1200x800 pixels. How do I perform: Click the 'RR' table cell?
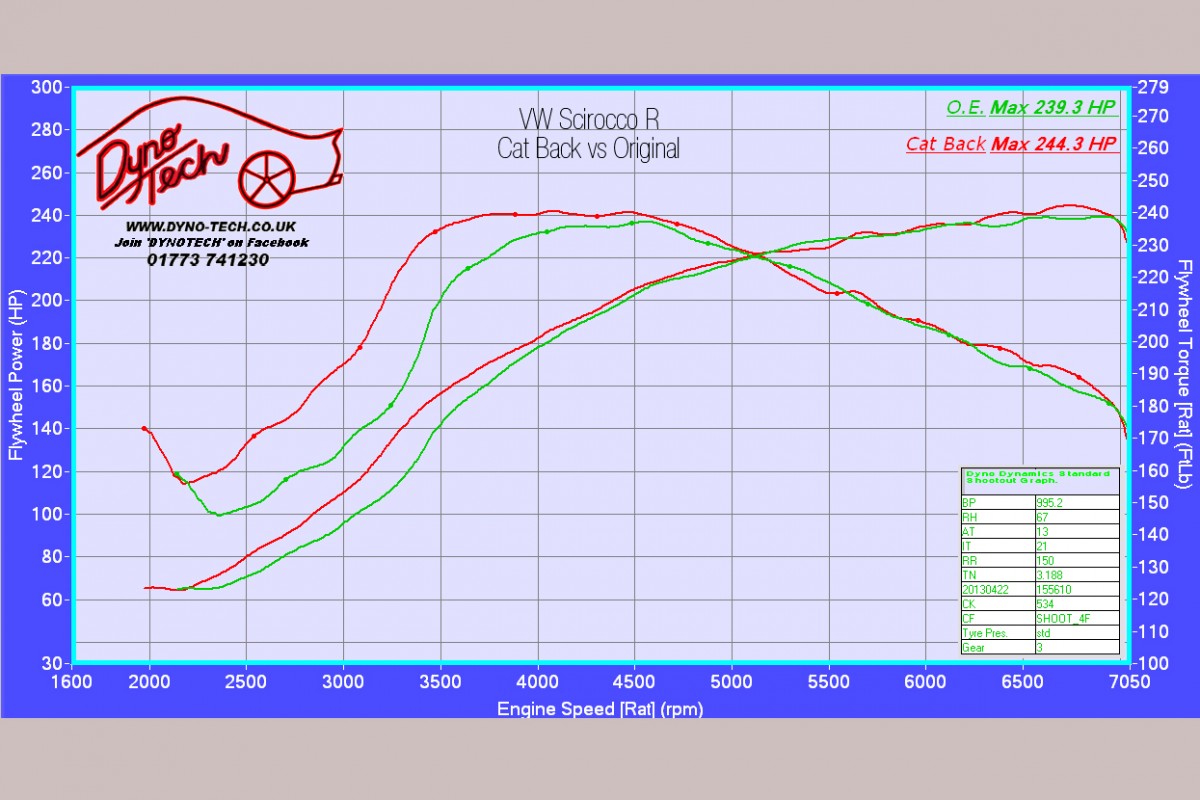(998, 560)
